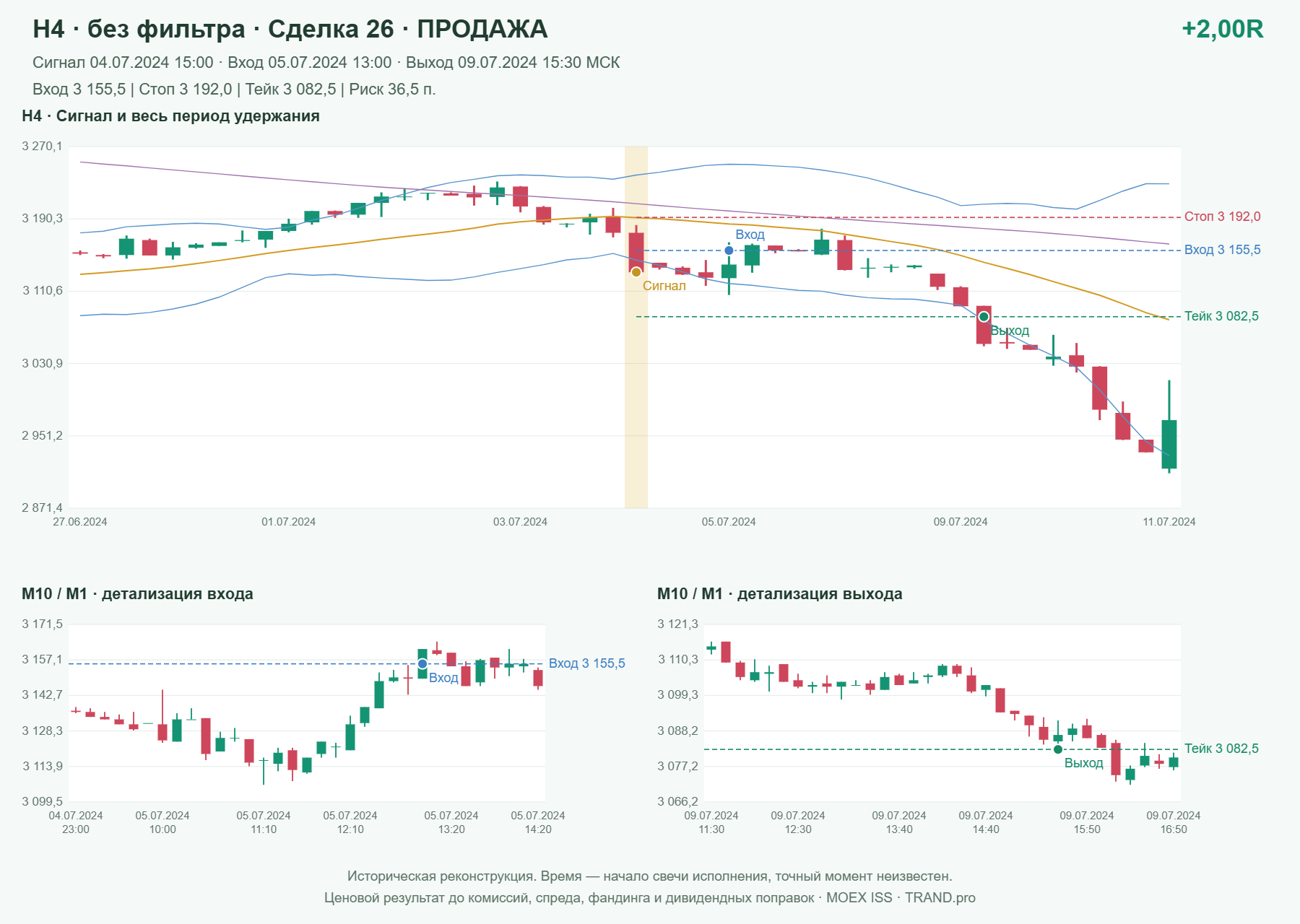Image resolution: width=1300 pixels, height=924 pixels.
Task: Select the green exit dot in exit detail chart
Action: (x=1058, y=749)
